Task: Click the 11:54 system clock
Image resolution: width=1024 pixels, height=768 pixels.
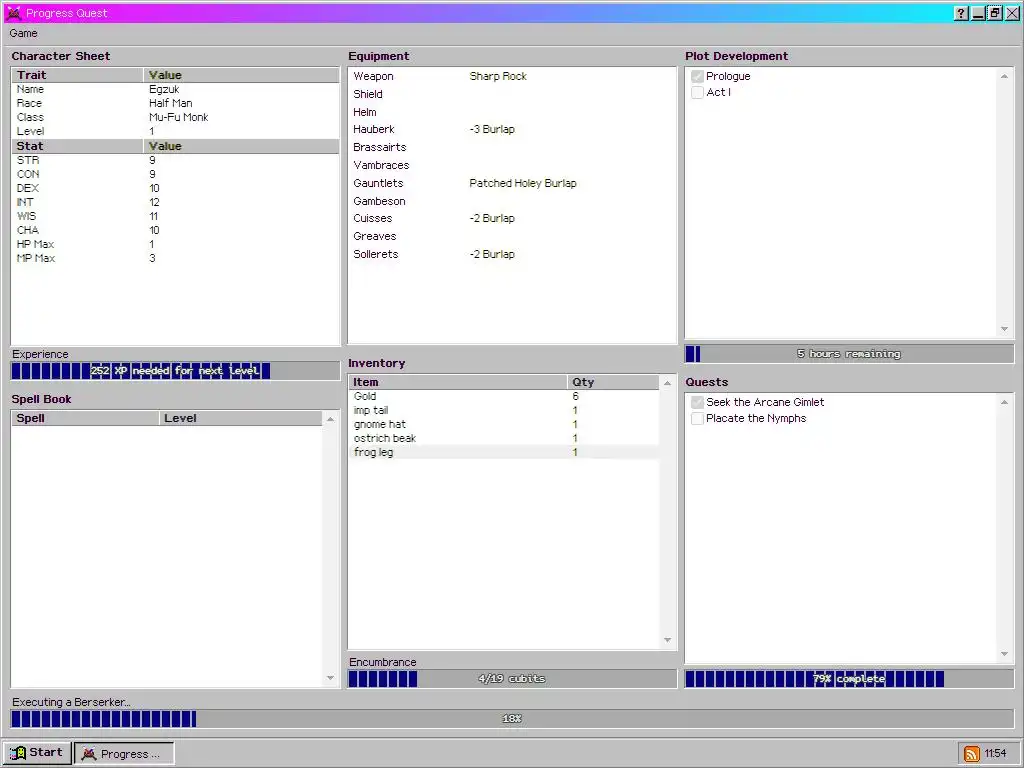Action: click(995, 754)
